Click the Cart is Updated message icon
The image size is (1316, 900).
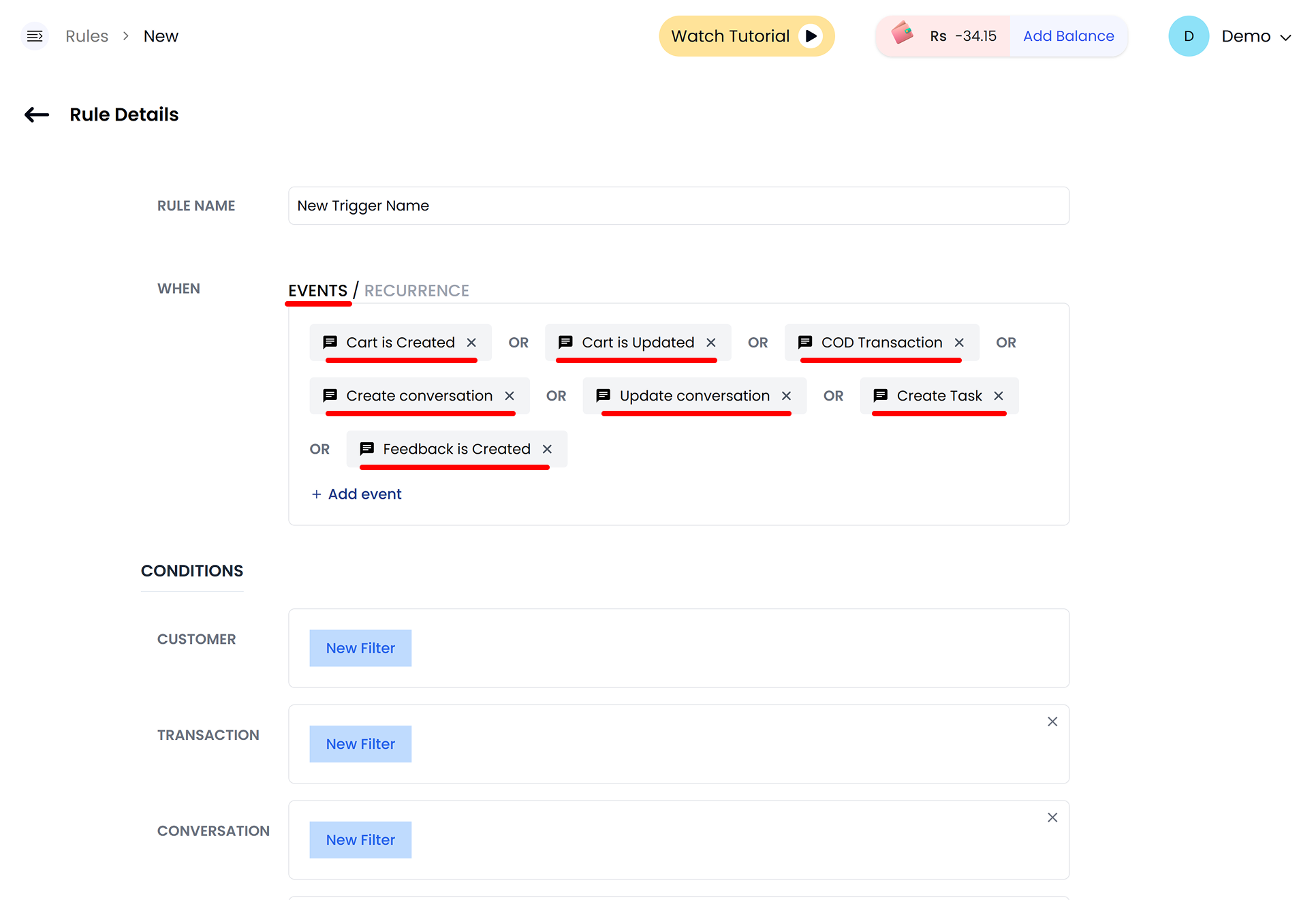(x=565, y=342)
